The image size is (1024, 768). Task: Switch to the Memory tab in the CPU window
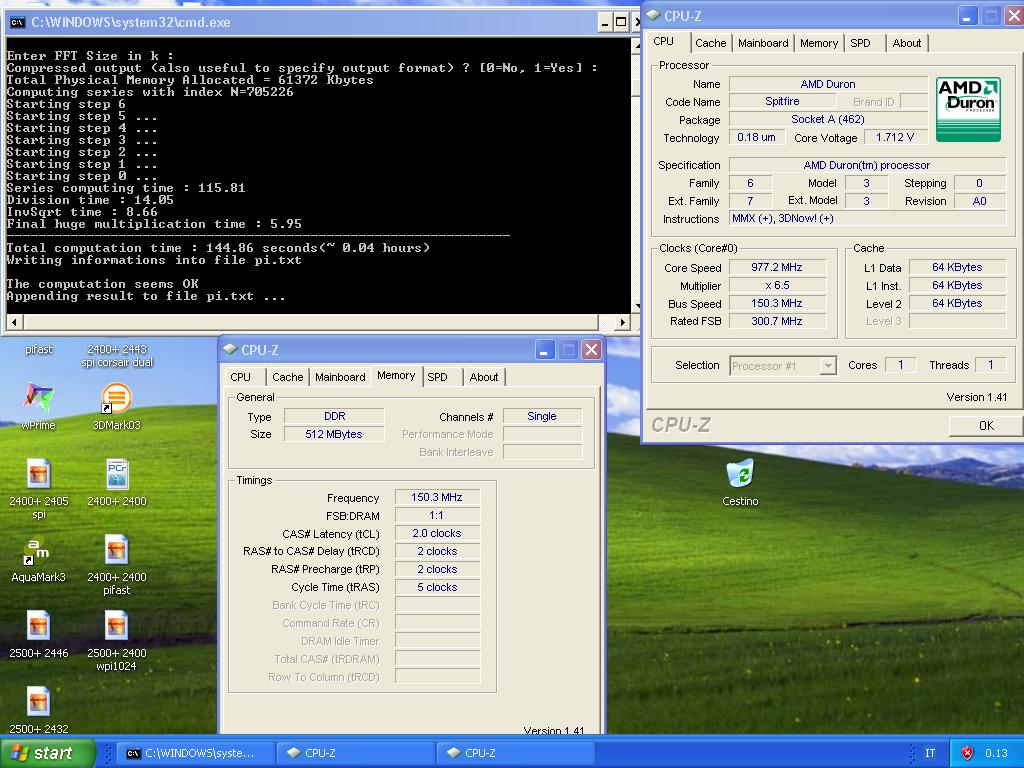tap(818, 43)
